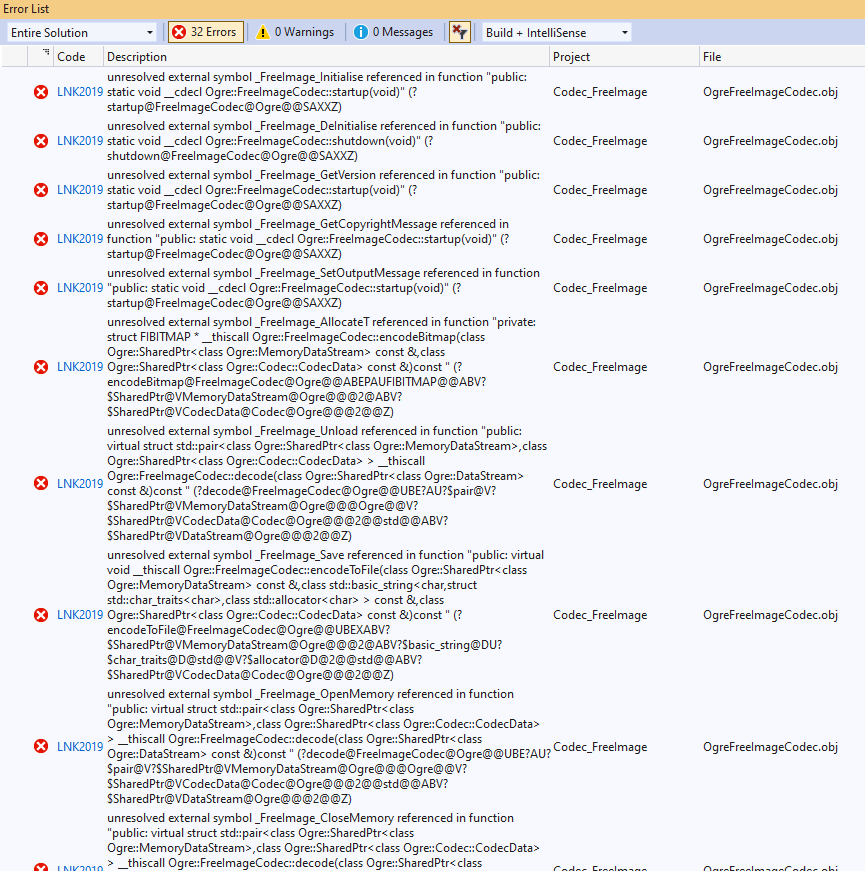Select the FreeImage_Initialise error description
Viewport: 865px width, 871px height.
point(317,92)
